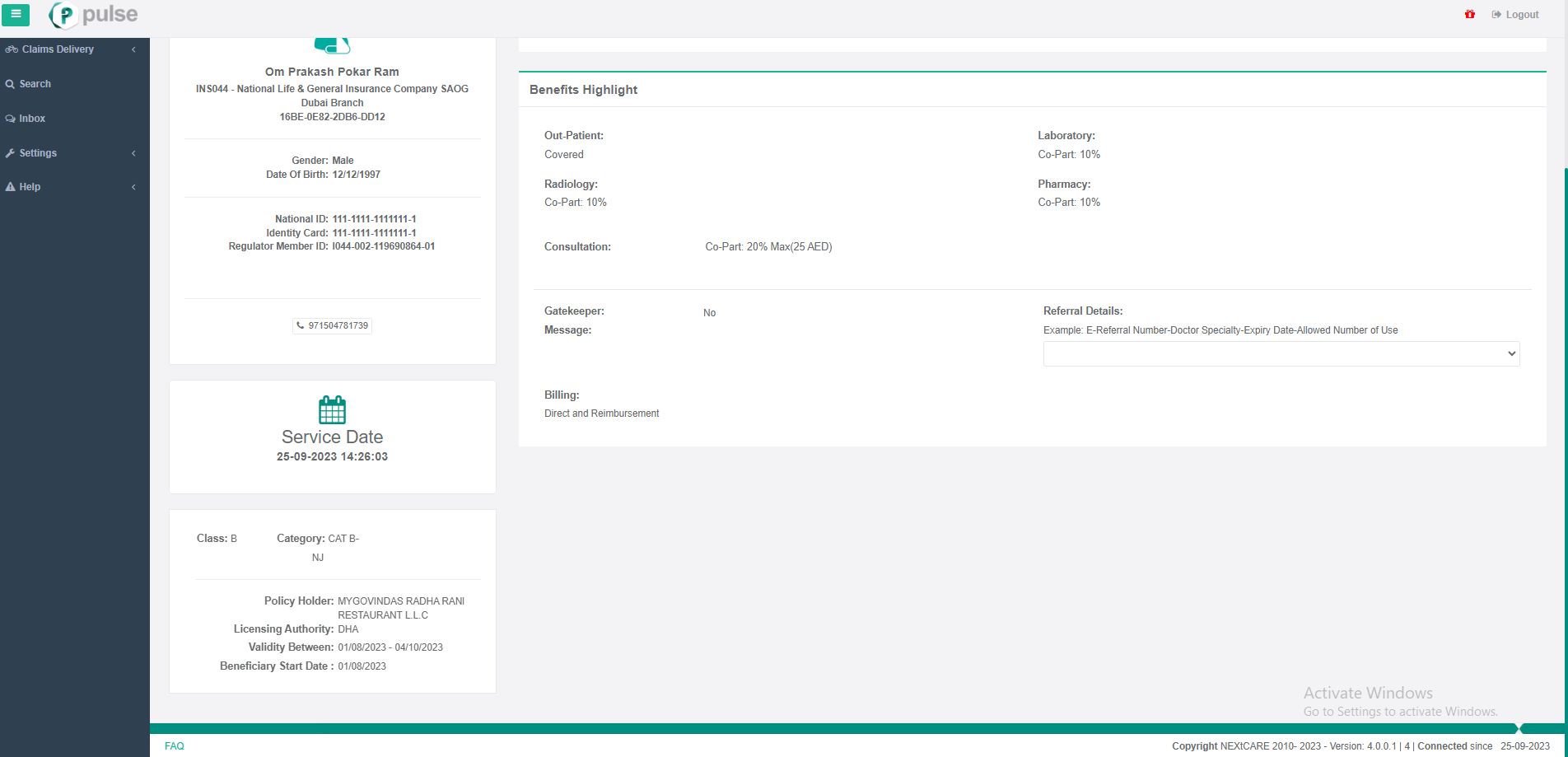1568x757 pixels.
Task: Click the Service Date calendar icon
Action: tap(332, 409)
